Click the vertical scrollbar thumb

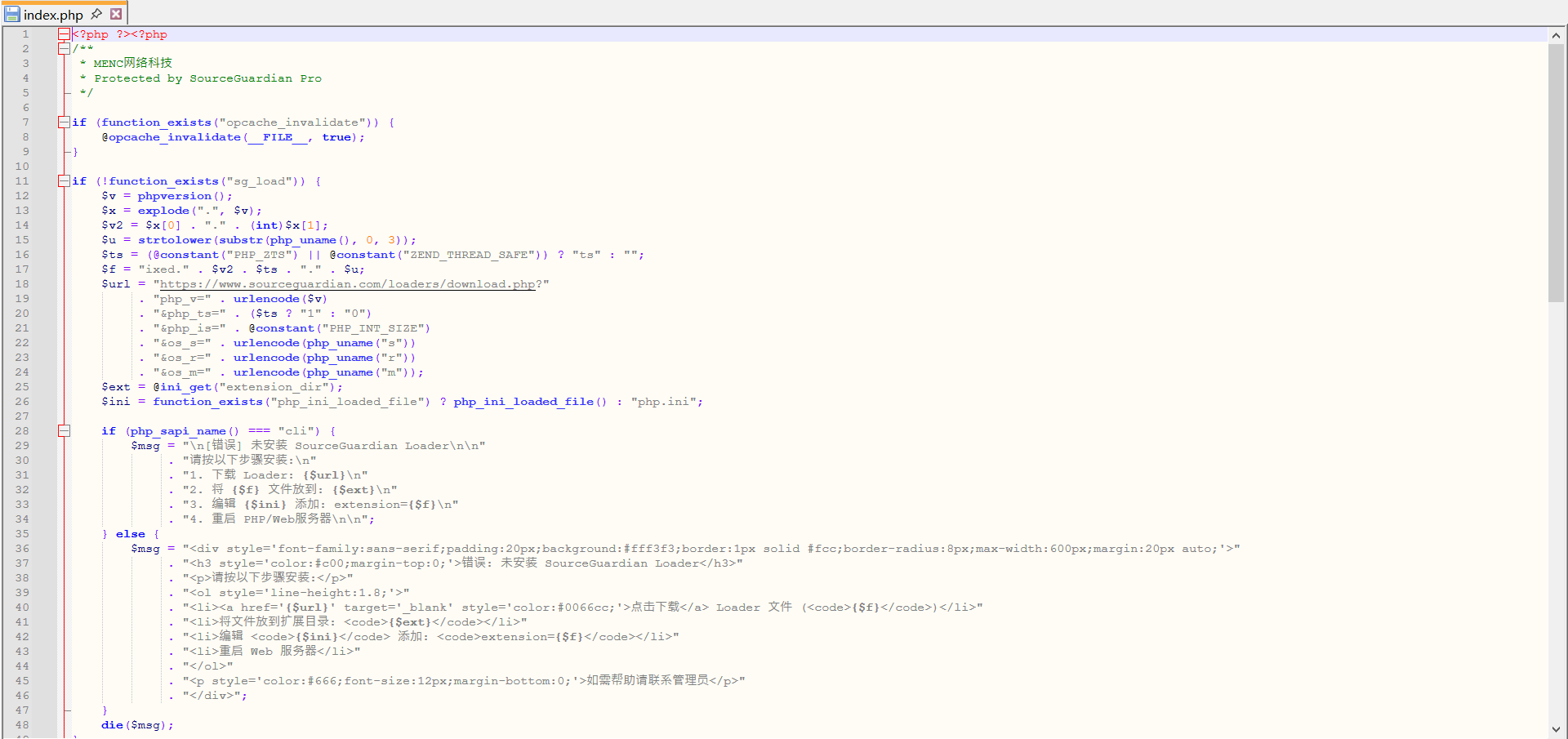click(1556, 173)
